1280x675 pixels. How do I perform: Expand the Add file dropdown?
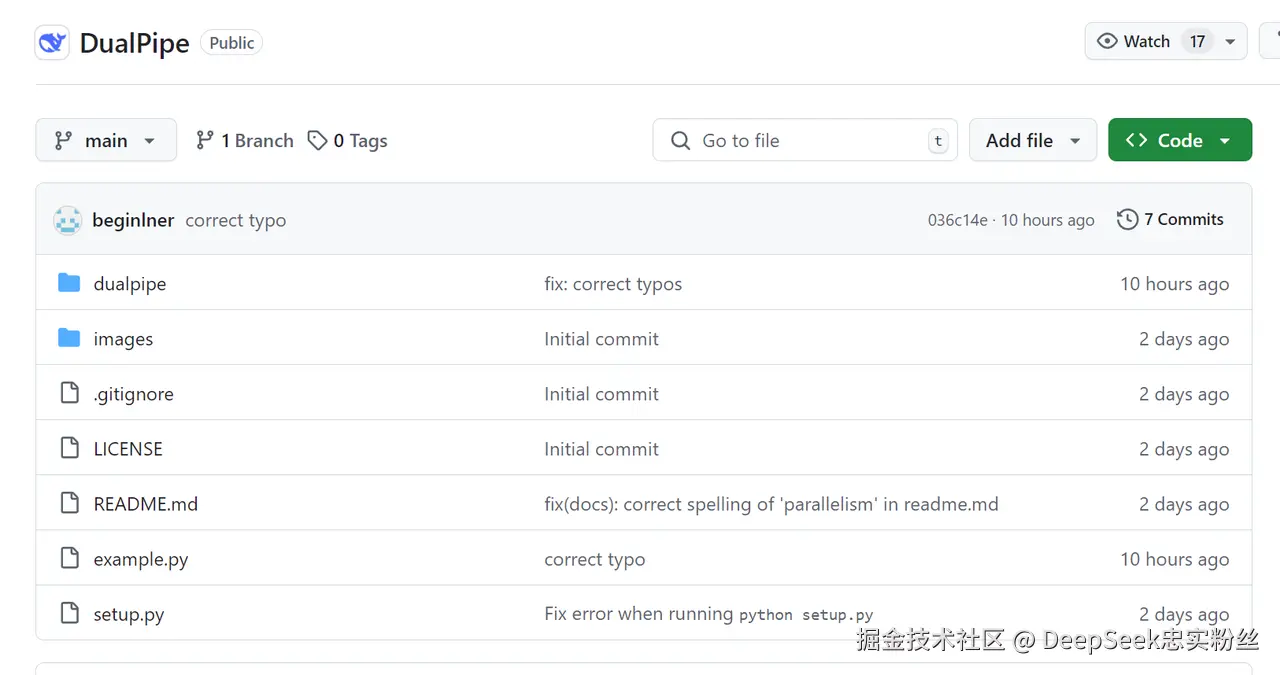pos(1032,140)
